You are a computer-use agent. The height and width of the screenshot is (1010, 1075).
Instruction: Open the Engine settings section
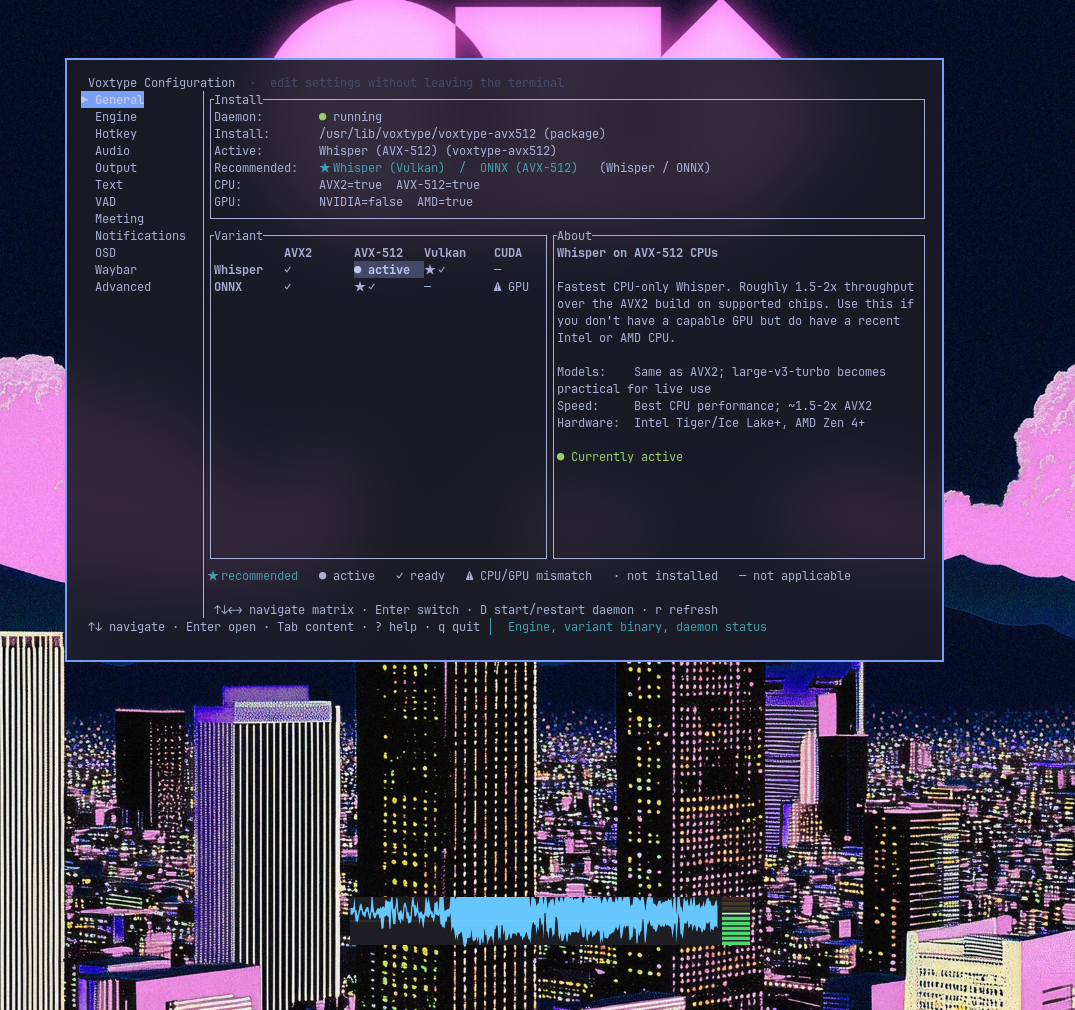click(x=116, y=117)
